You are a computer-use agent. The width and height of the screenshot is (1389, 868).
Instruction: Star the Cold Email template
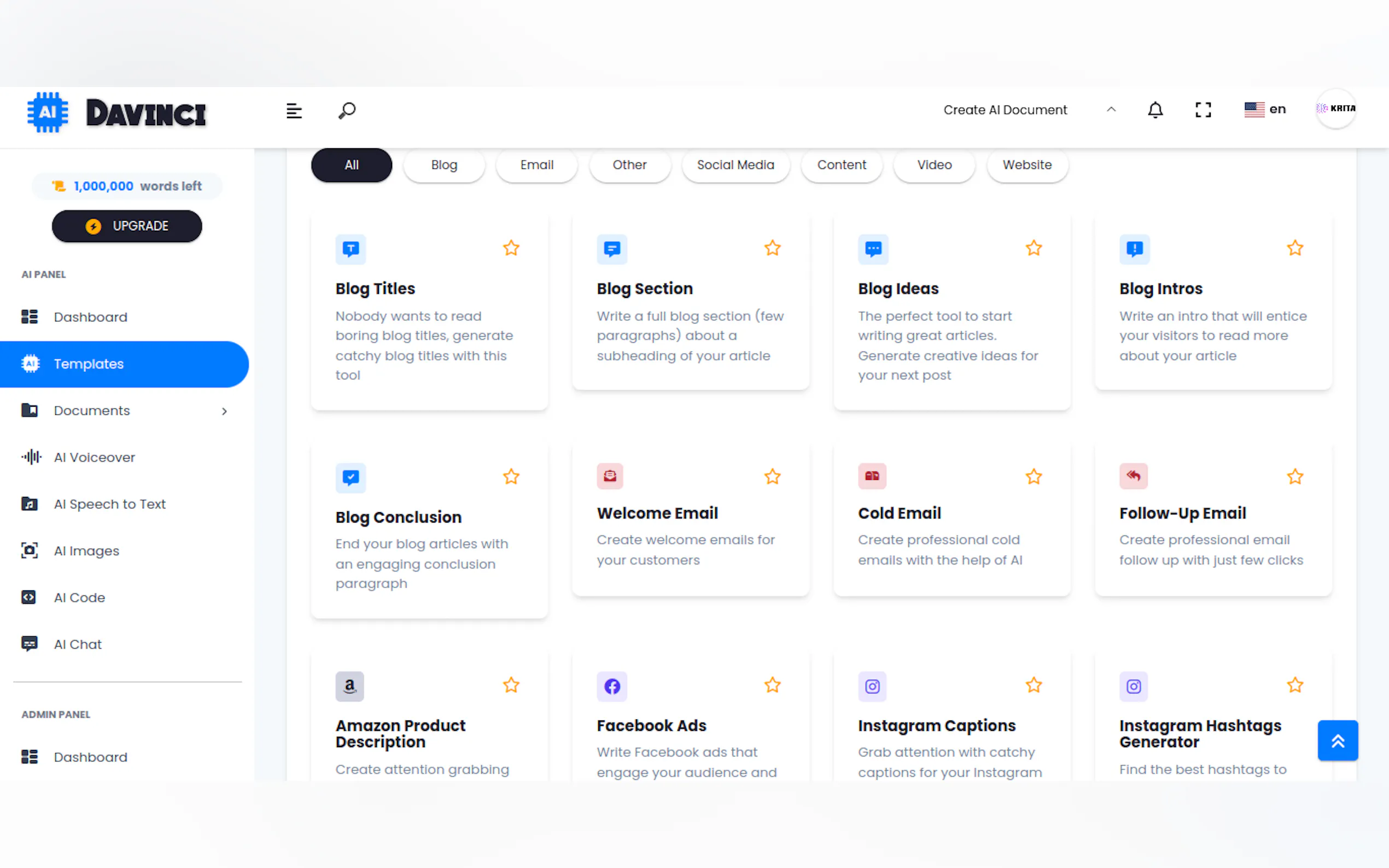click(1034, 477)
